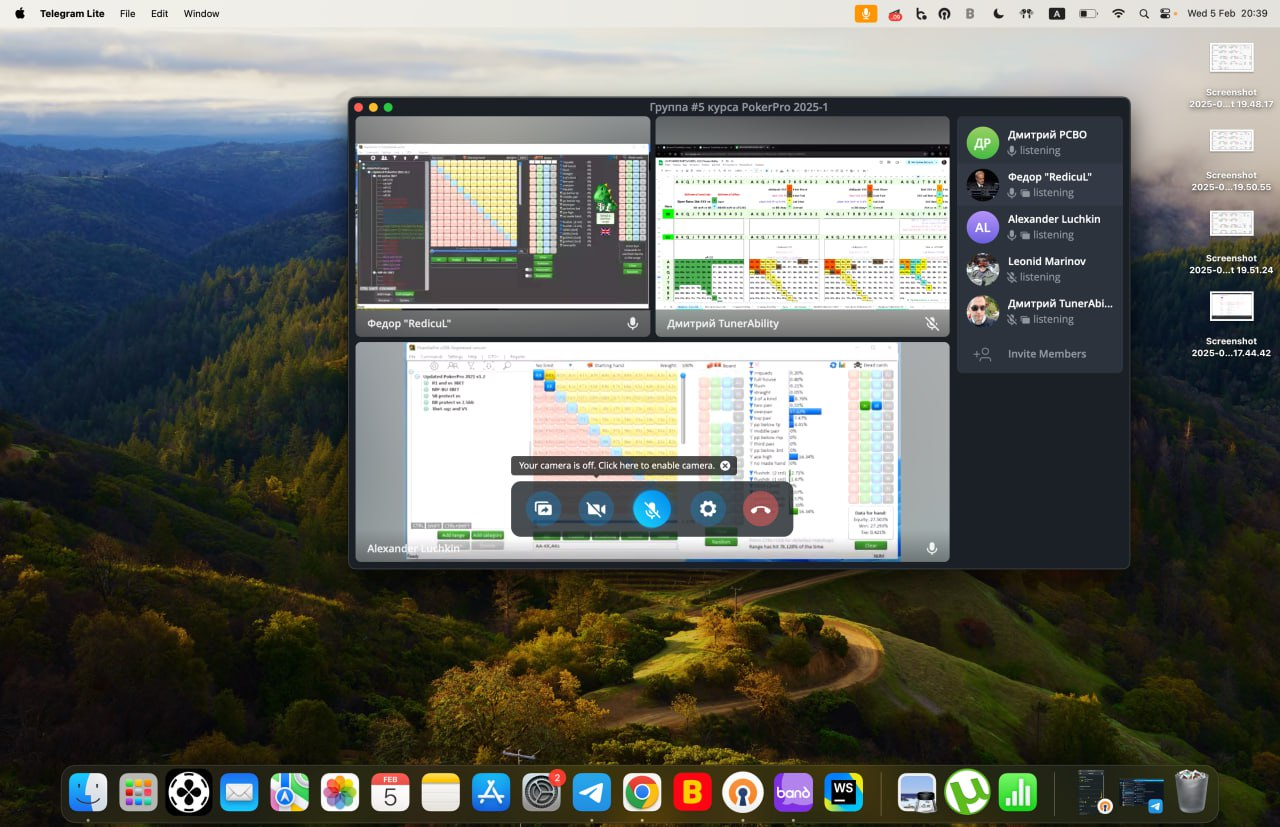The height and width of the screenshot is (827, 1280).
Task: Click the battery status icon
Action: (1088, 14)
